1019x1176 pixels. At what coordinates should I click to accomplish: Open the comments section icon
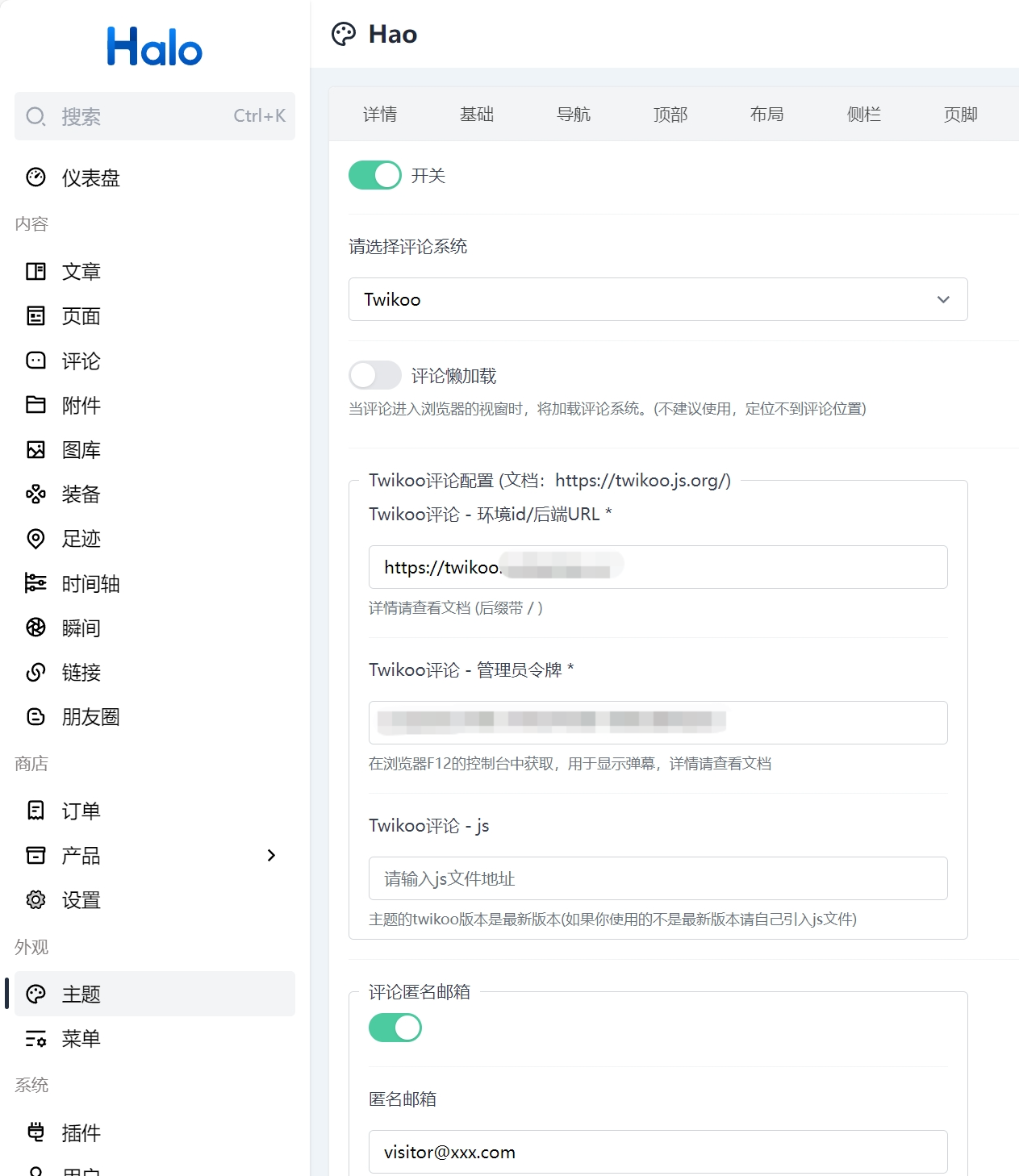pos(35,361)
